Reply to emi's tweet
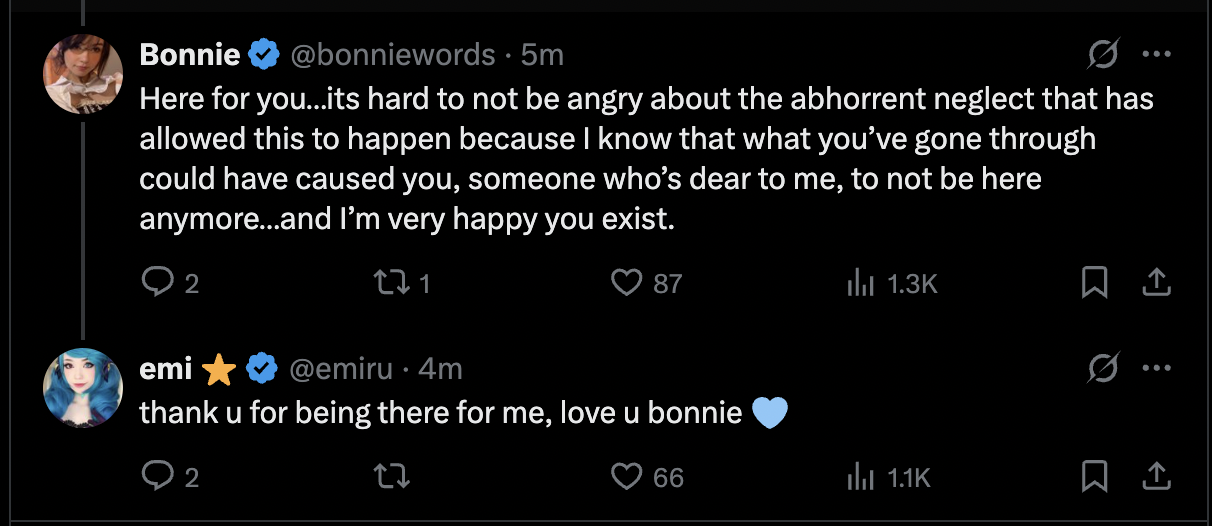Screen dimensions: 1212x526 (158, 477)
